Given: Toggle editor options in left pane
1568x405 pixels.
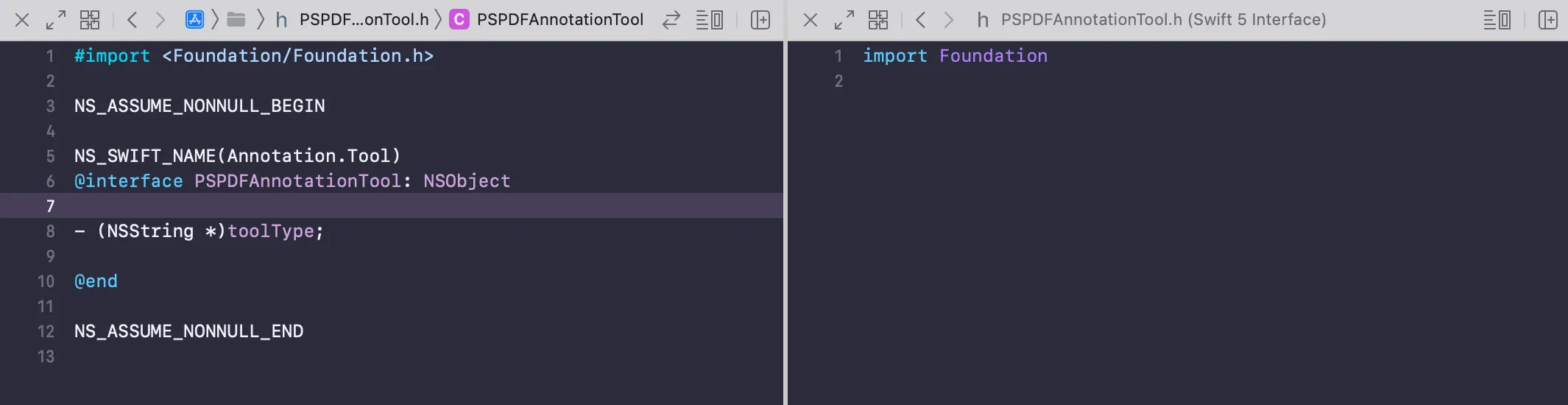Looking at the screenshot, I should 709,20.
